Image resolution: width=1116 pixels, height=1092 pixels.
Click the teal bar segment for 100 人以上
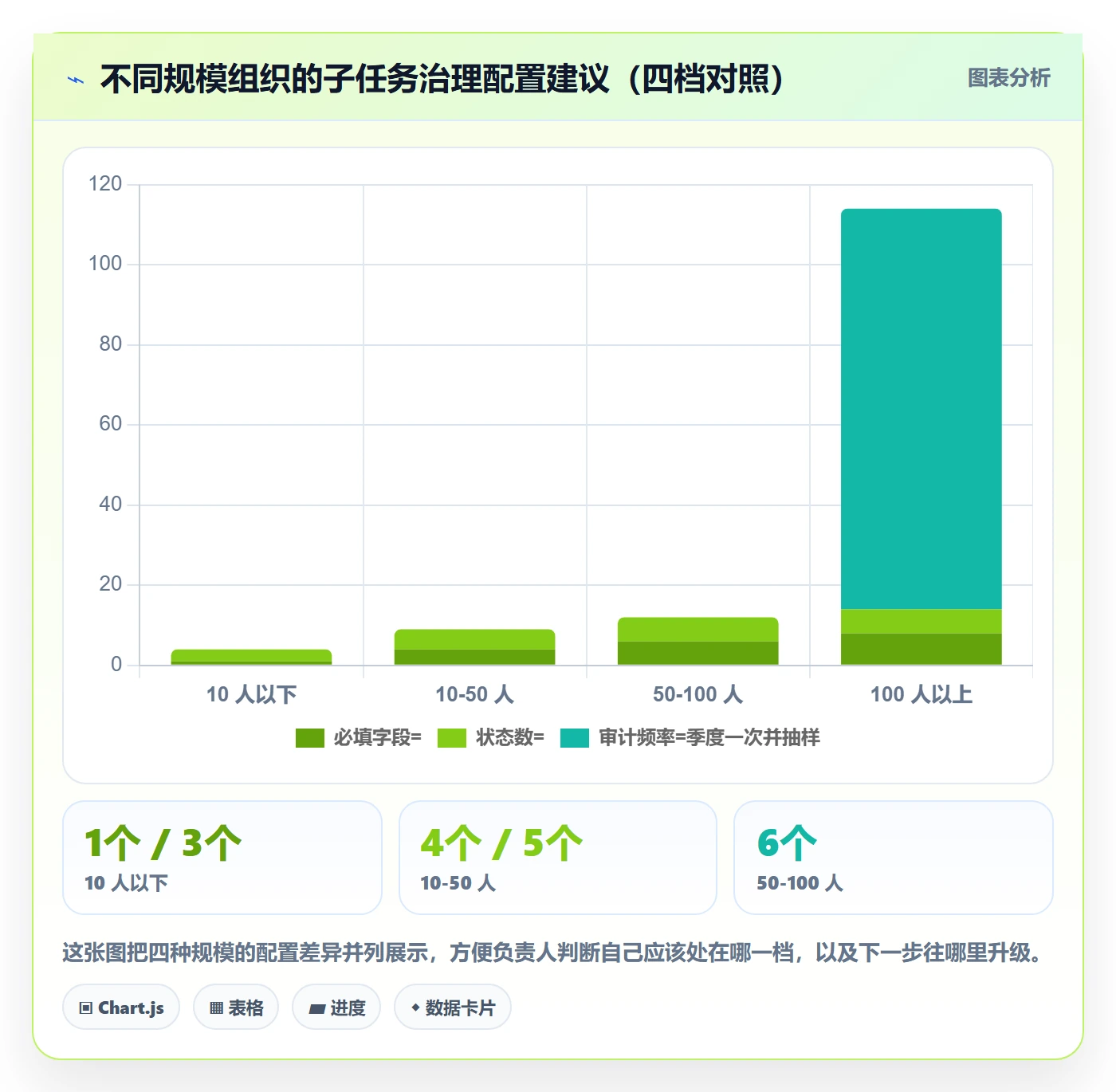point(921,409)
